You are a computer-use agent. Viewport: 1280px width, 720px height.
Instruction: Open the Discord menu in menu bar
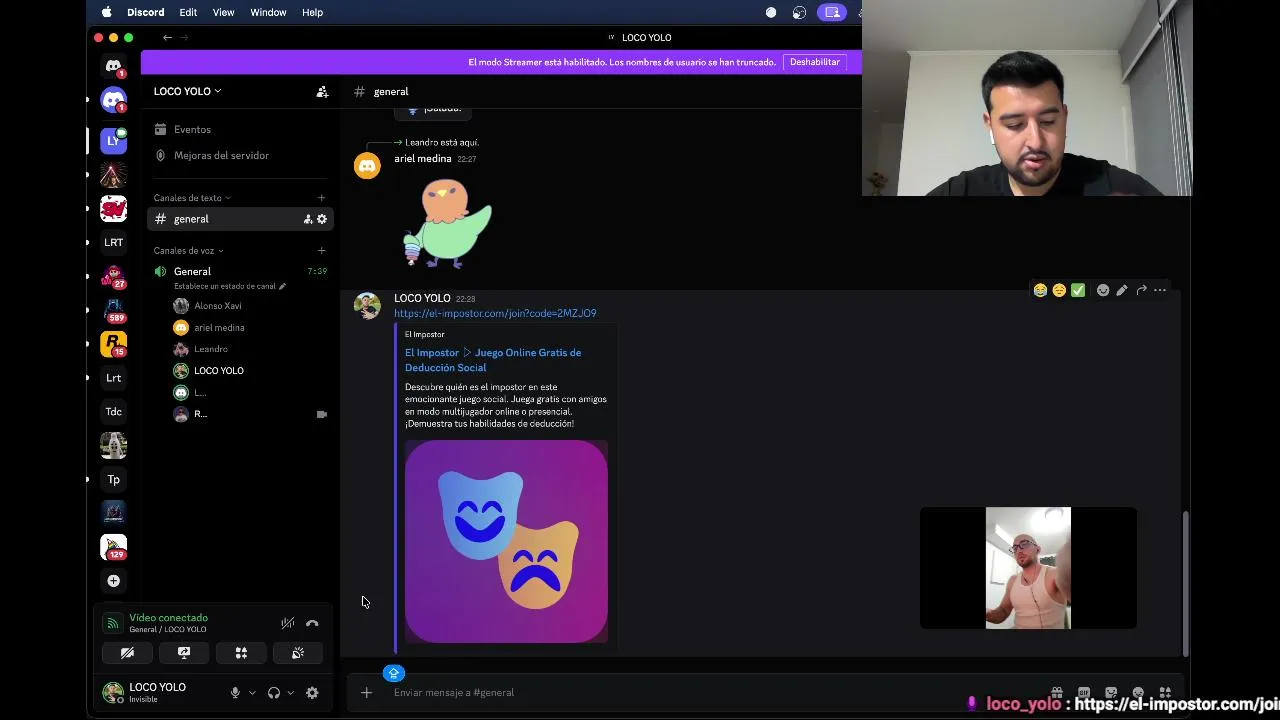[x=146, y=12]
